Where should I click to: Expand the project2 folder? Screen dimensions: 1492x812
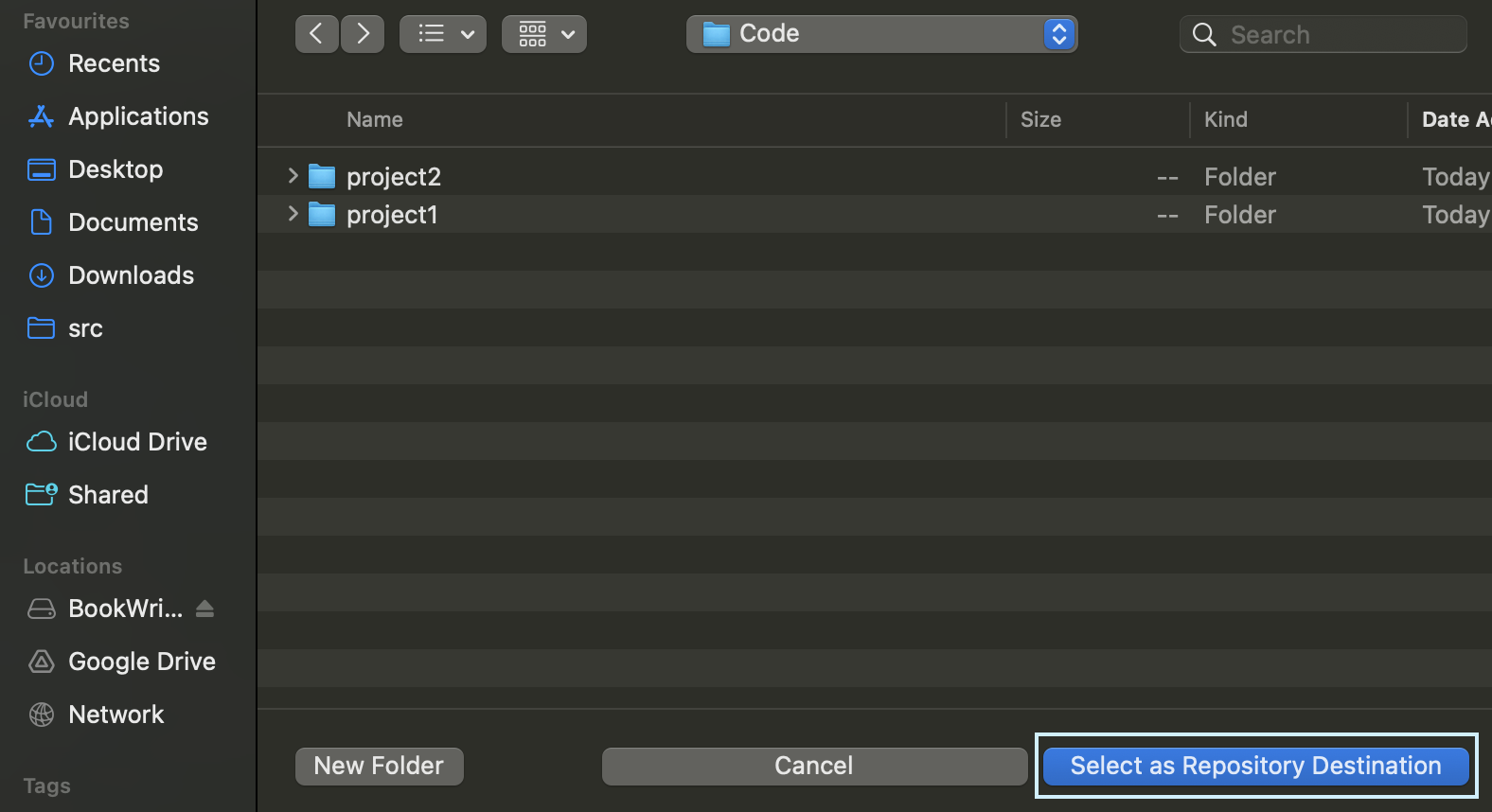coord(292,175)
